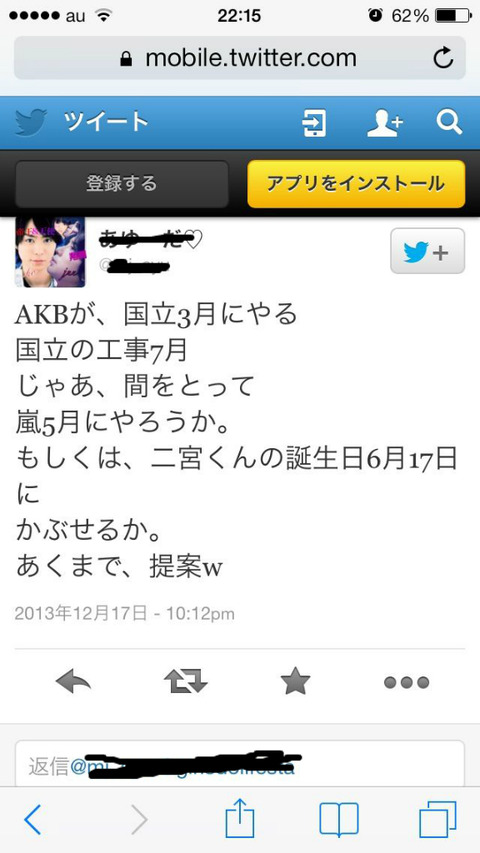Go back with Safari back arrow
The height and width of the screenshot is (853, 480).
point(33,820)
